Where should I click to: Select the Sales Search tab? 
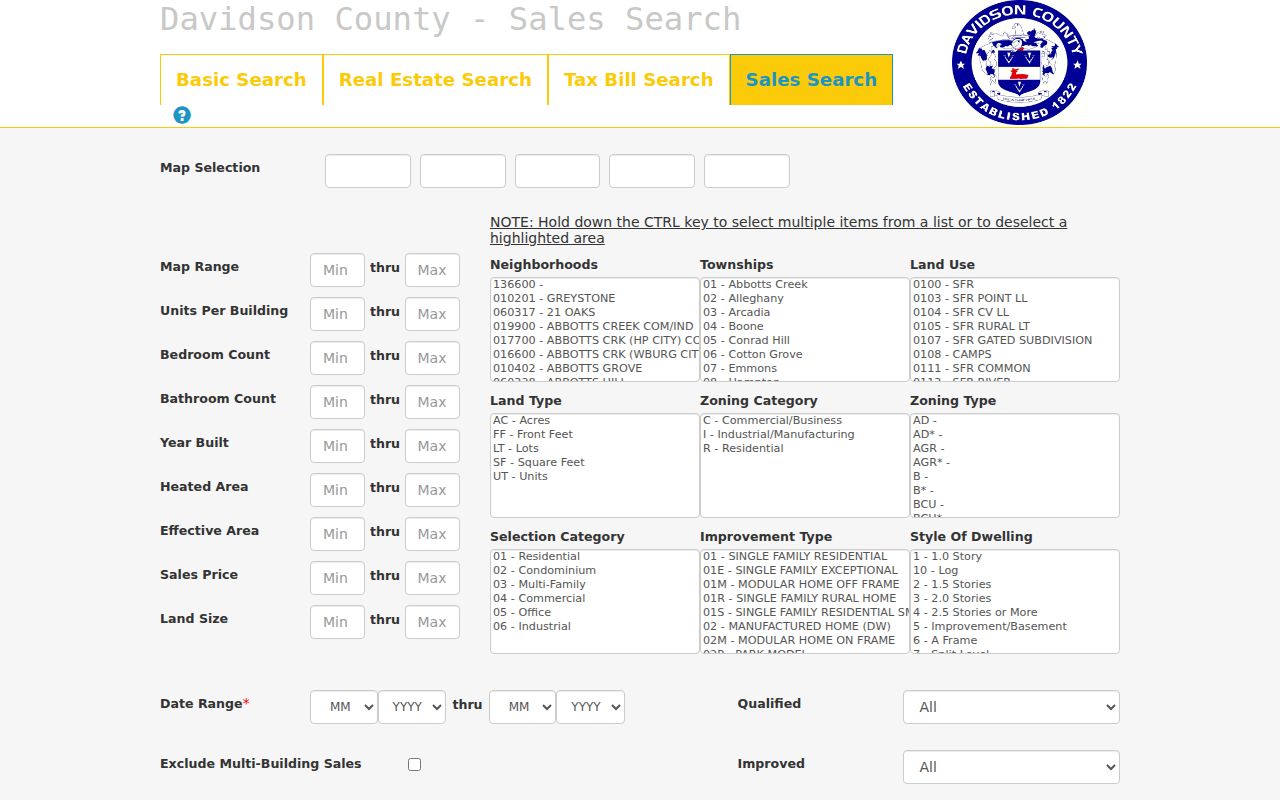(811, 80)
